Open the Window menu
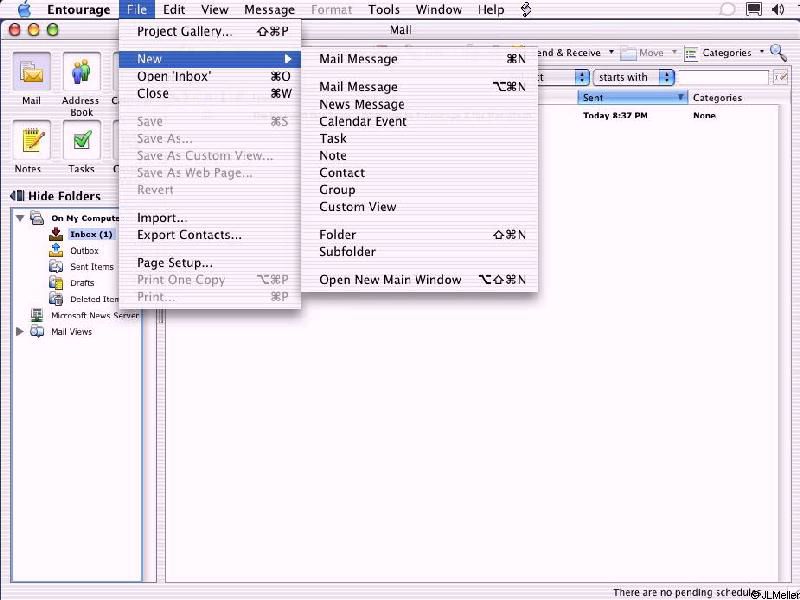Image resolution: width=800 pixels, height=600 pixels. (x=438, y=10)
